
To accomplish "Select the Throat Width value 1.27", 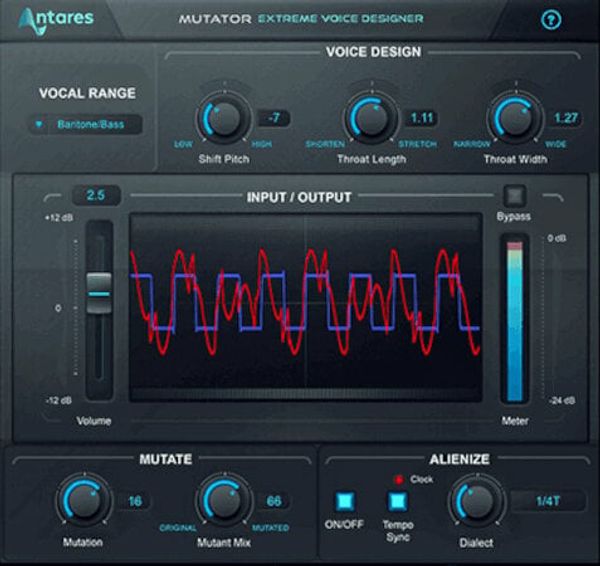I will point(566,118).
